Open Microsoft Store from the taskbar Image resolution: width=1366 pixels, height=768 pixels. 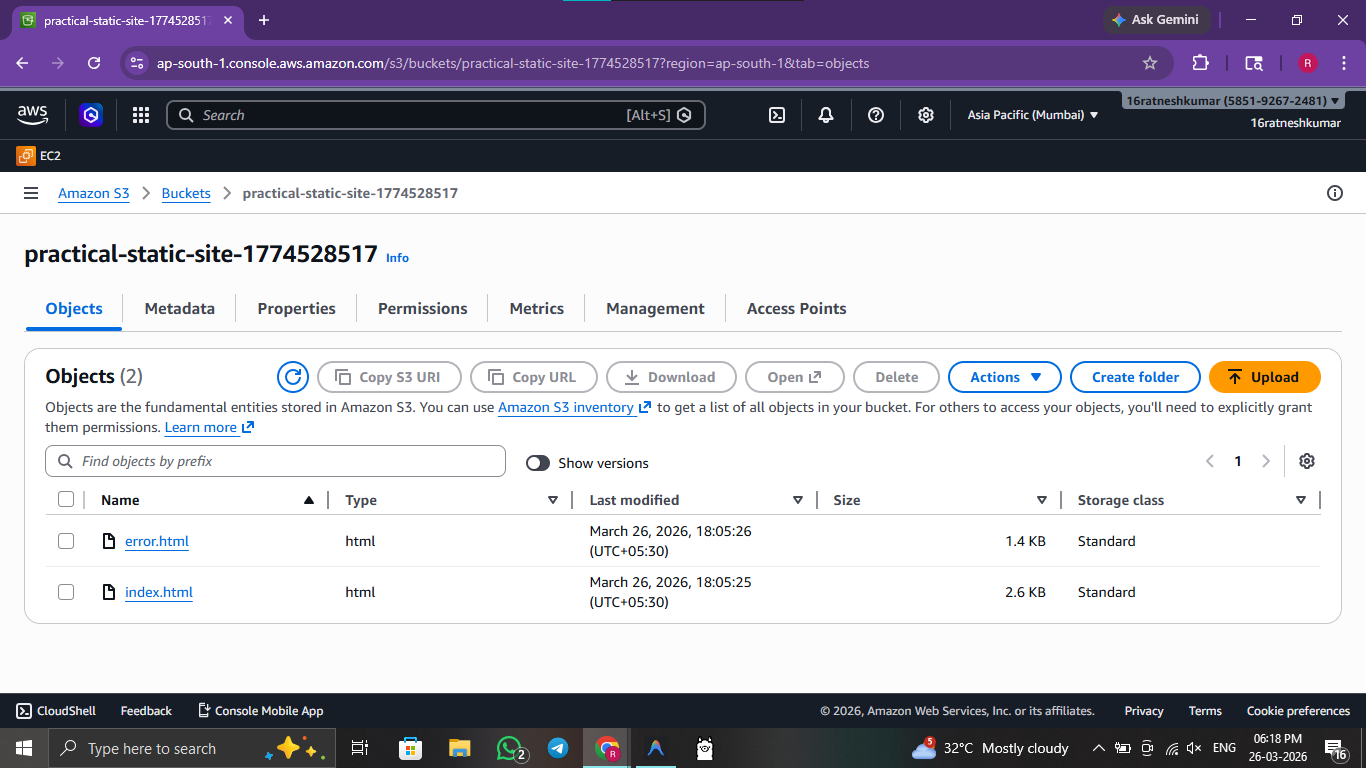(410, 748)
